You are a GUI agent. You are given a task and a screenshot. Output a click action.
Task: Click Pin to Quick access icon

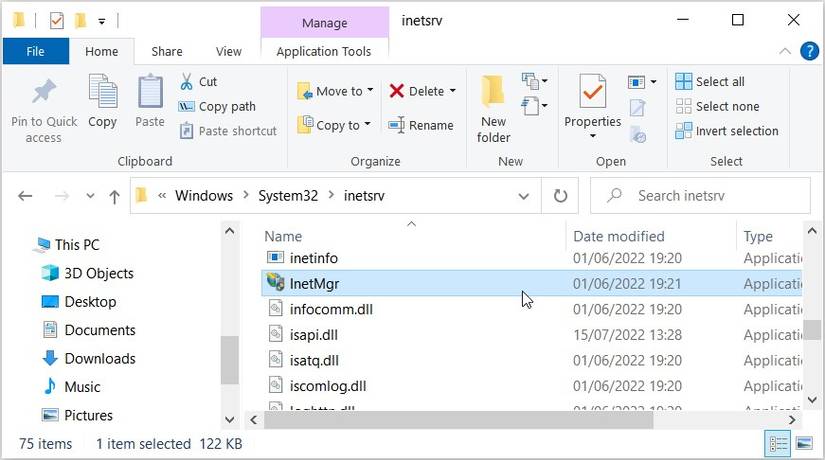pyautogui.click(x=44, y=92)
